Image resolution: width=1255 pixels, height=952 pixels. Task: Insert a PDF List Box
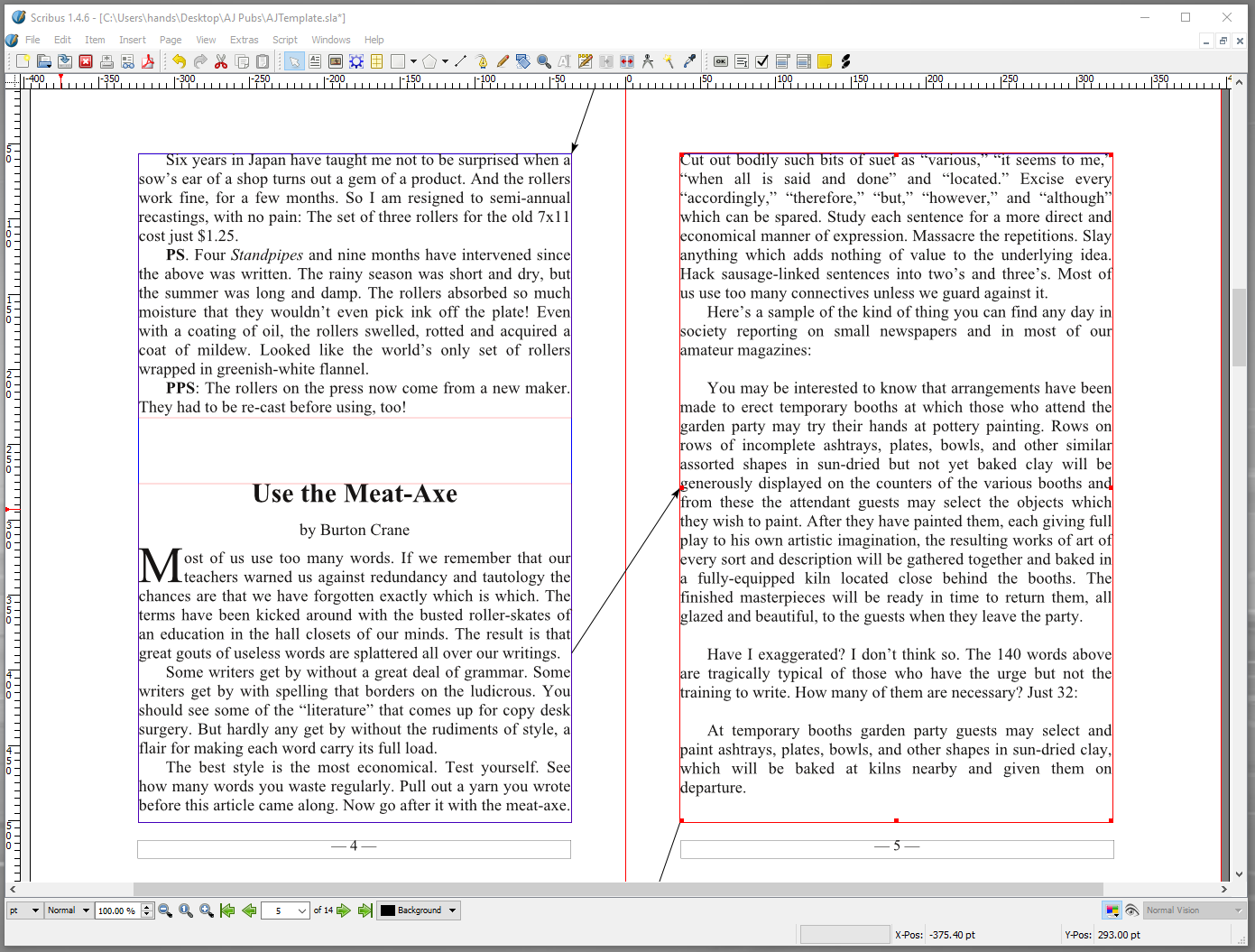[804, 61]
